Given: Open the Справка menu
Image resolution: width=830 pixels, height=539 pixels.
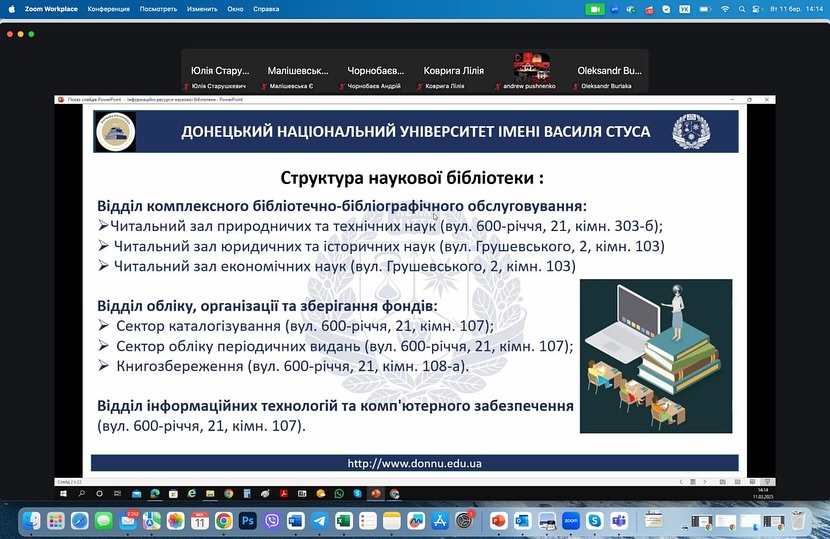Looking at the screenshot, I should 266,9.
